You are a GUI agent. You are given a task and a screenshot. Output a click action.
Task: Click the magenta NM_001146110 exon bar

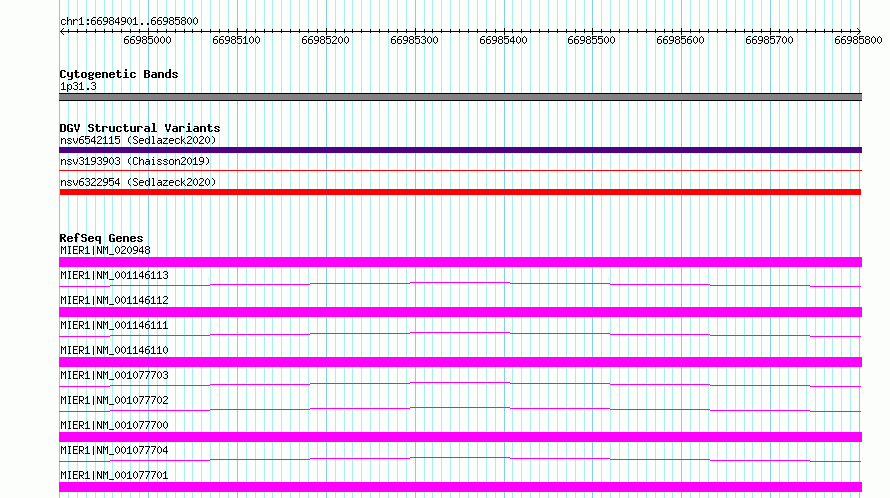(x=460, y=362)
